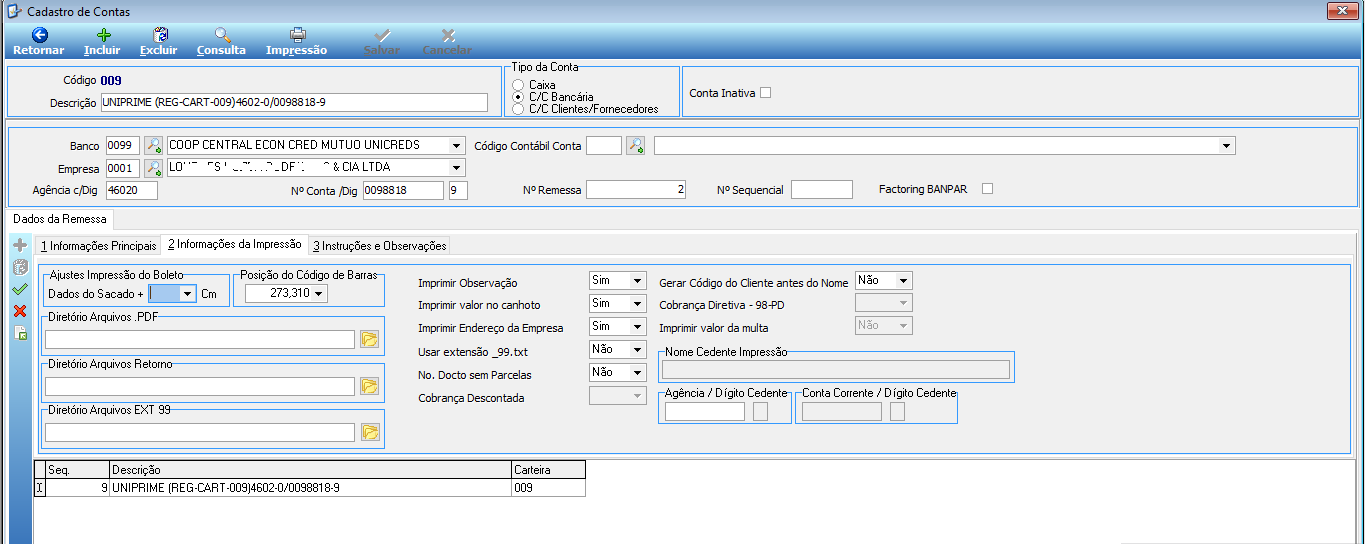Click the Carteira cell 009
Screen dimensions: 1366x544
[x=548, y=488]
